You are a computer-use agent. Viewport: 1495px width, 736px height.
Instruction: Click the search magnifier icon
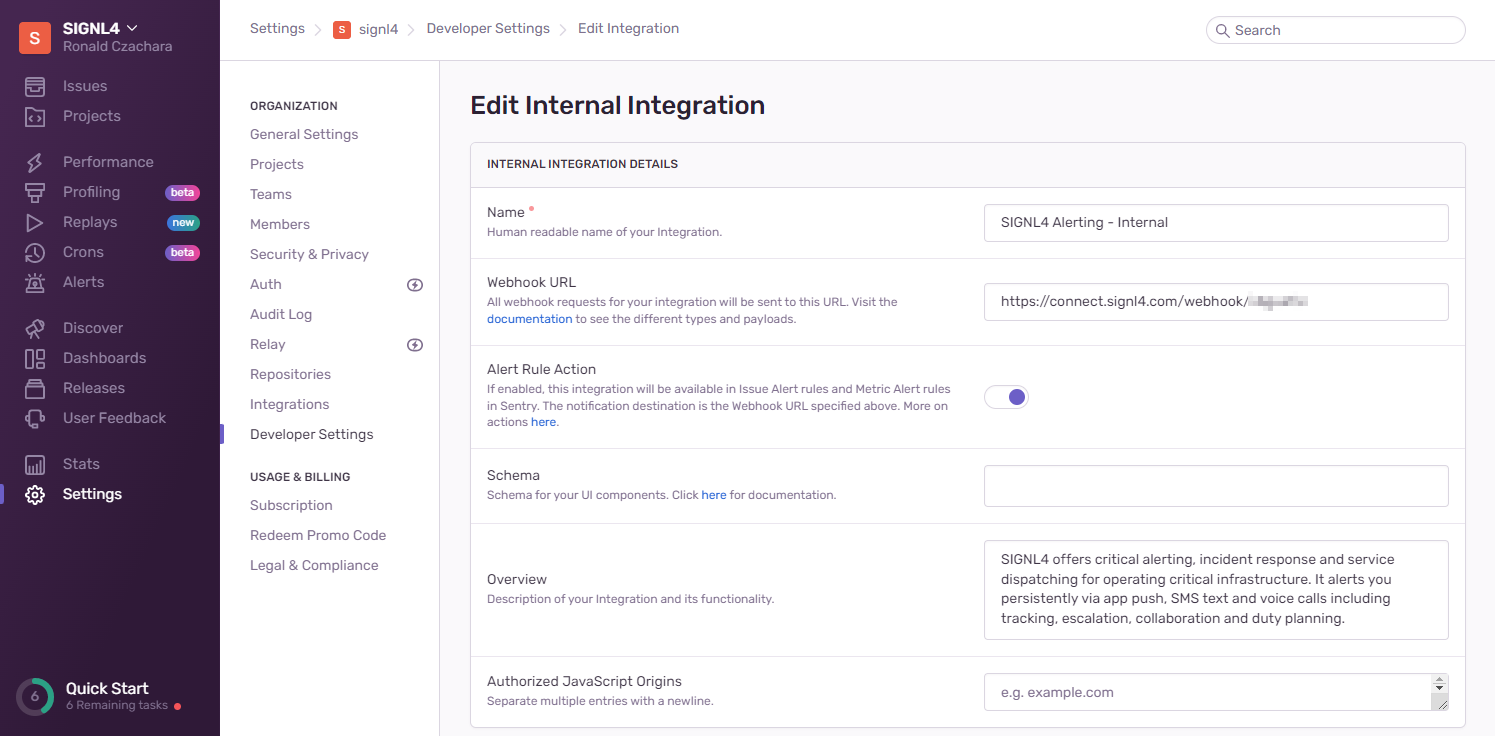pyautogui.click(x=1222, y=30)
